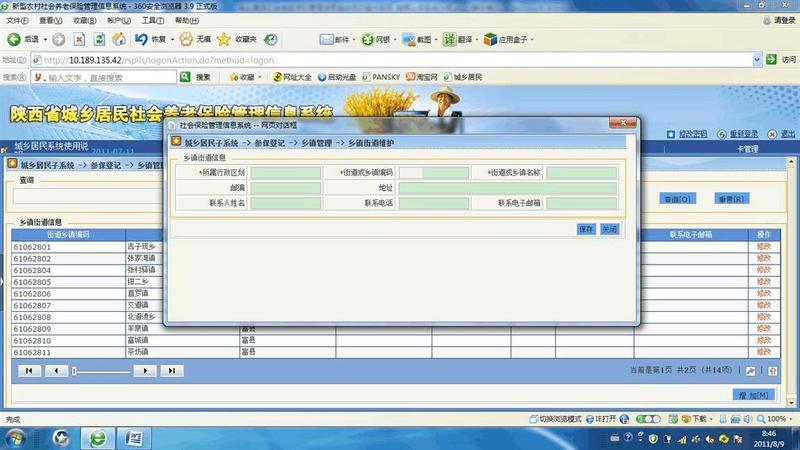Click the 截图 screenshot tool icon
The width and height of the screenshot is (800, 450).
click(x=409, y=39)
